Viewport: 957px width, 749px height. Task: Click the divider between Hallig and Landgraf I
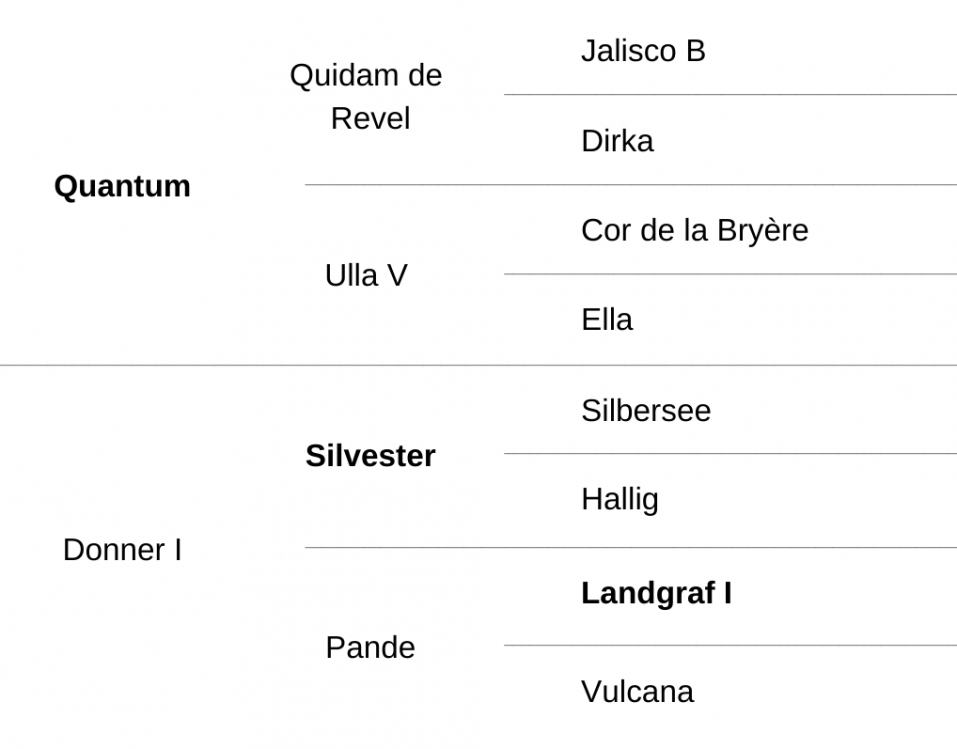(x=630, y=548)
